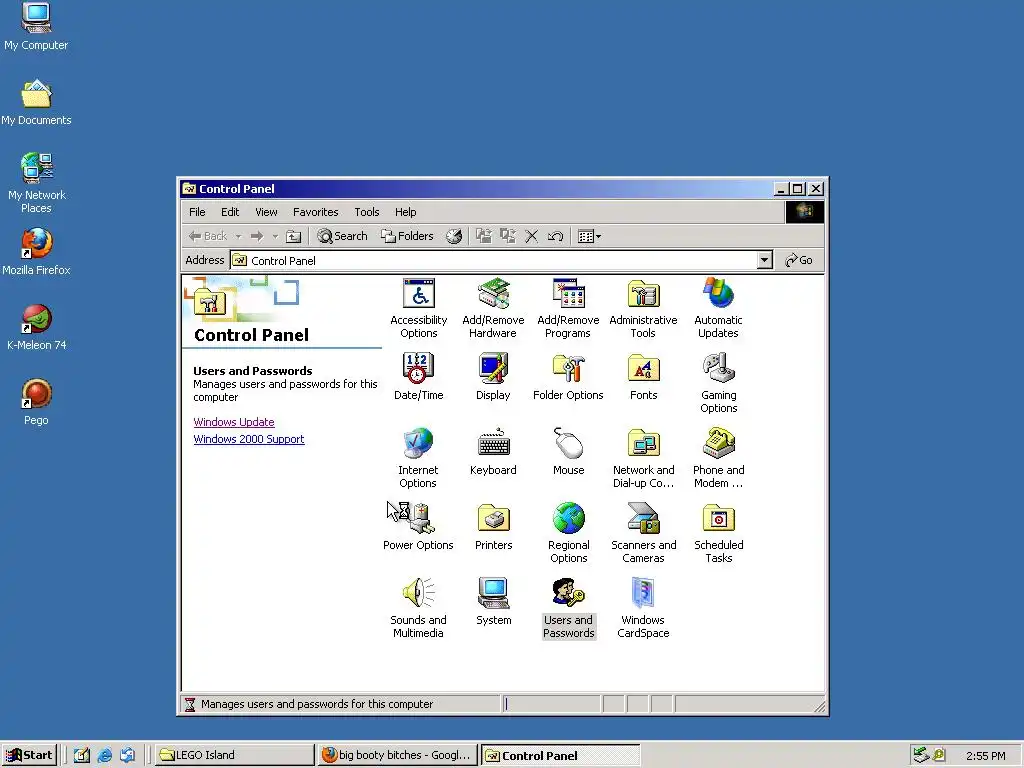Open Mouse settings icon
Image resolution: width=1024 pixels, height=768 pixels.
pyautogui.click(x=568, y=452)
